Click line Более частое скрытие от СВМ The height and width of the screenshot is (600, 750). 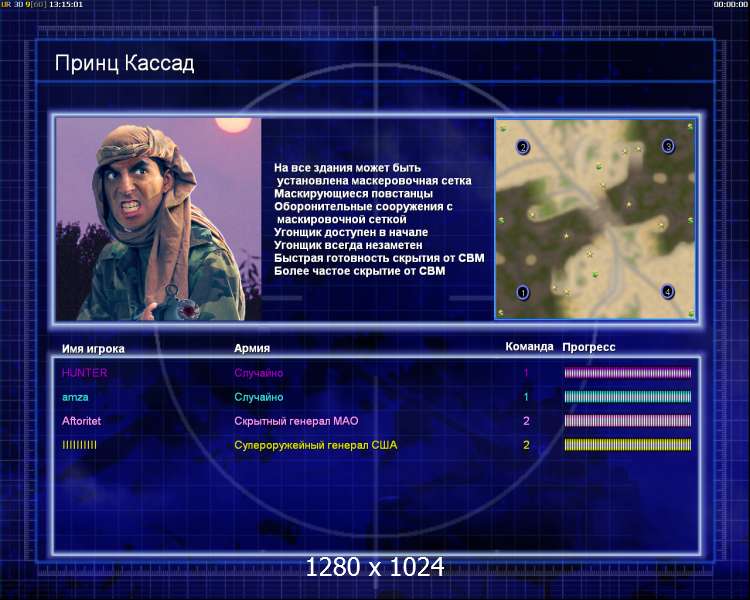pyautogui.click(x=360, y=271)
